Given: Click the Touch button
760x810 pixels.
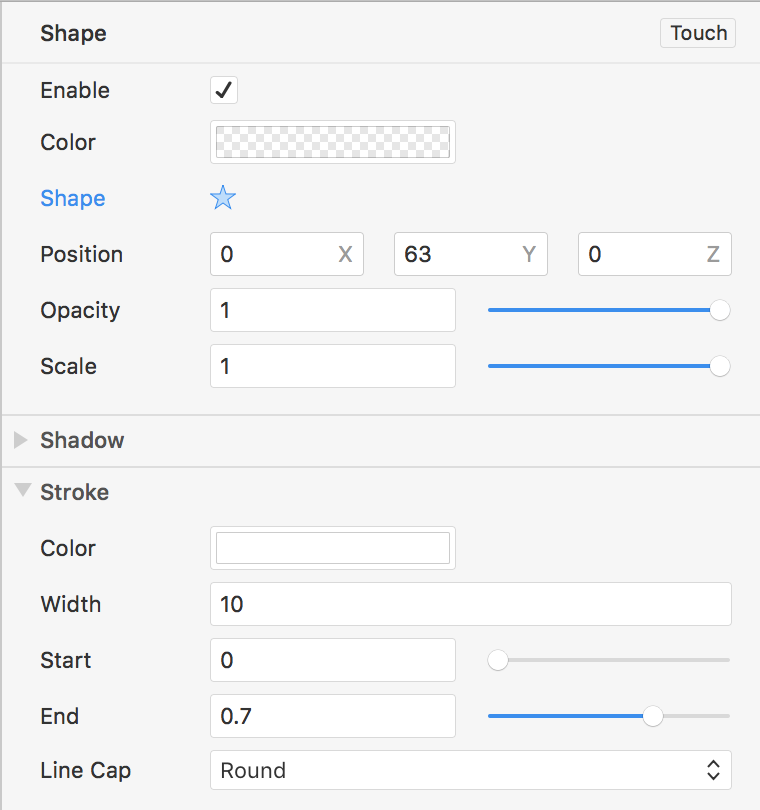Looking at the screenshot, I should [x=698, y=33].
